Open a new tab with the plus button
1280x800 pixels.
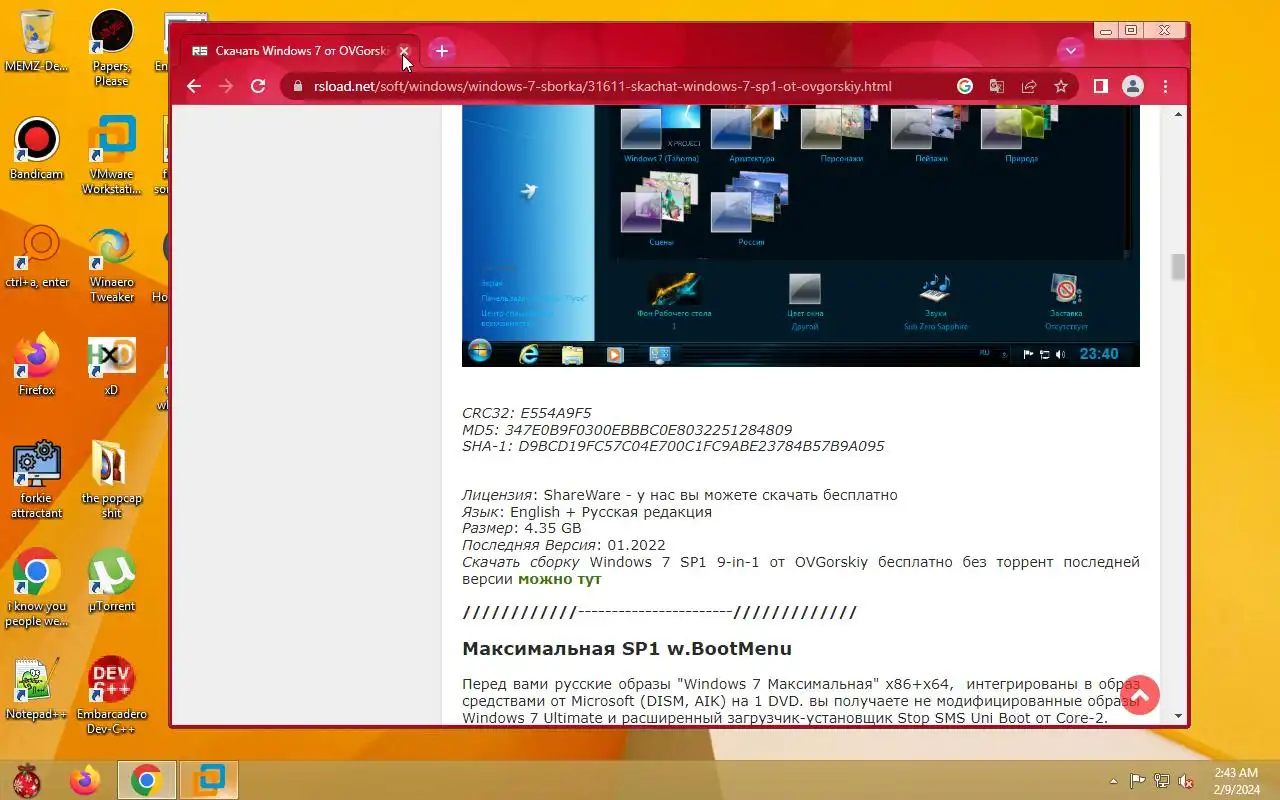click(442, 50)
